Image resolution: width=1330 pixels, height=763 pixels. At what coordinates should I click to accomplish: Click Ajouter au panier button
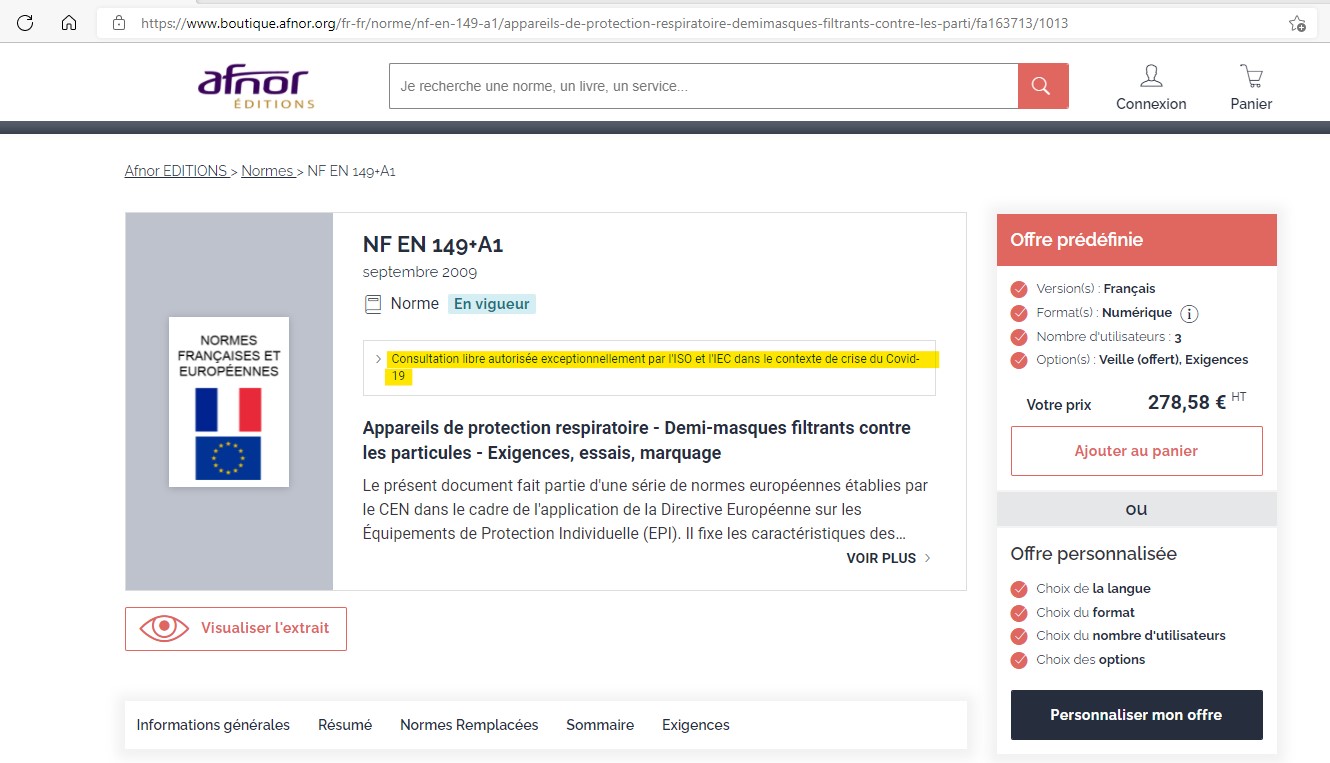pyautogui.click(x=1136, y=451)
